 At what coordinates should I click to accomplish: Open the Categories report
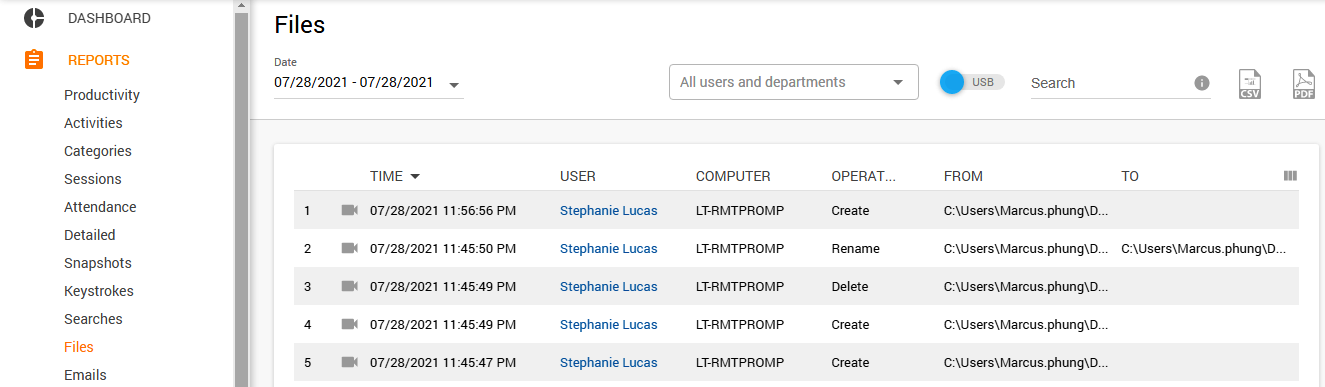pyautogui.click(x=98, y=151)
